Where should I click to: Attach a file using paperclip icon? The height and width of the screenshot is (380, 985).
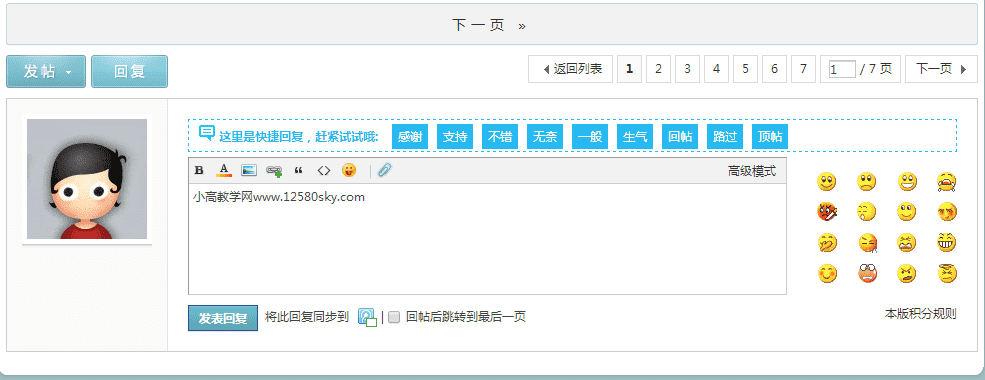(384, 170)
